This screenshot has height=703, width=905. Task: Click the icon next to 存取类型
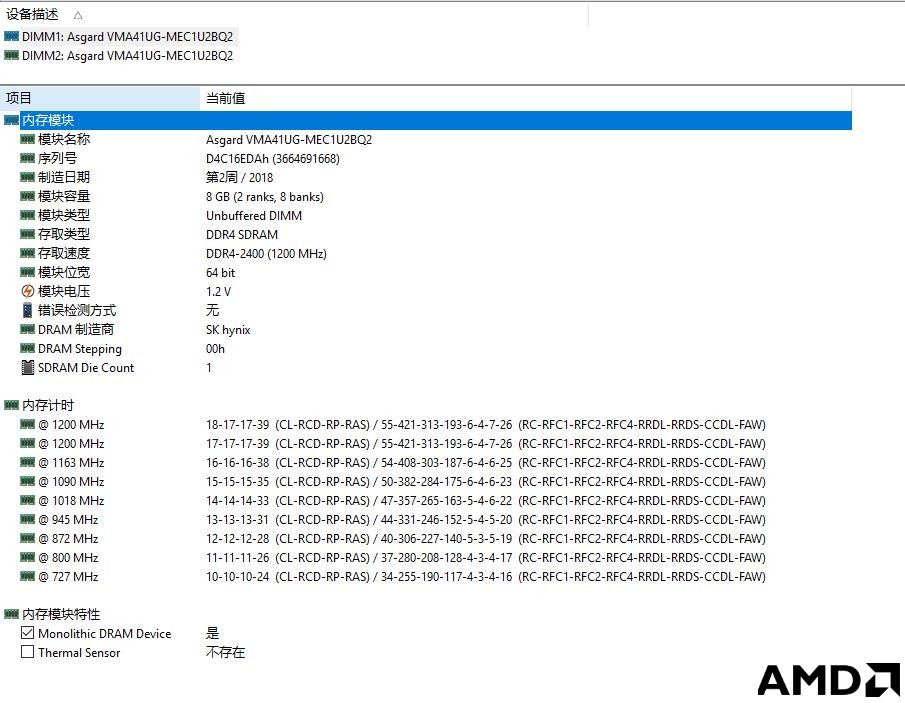click(x=28, y=234)
